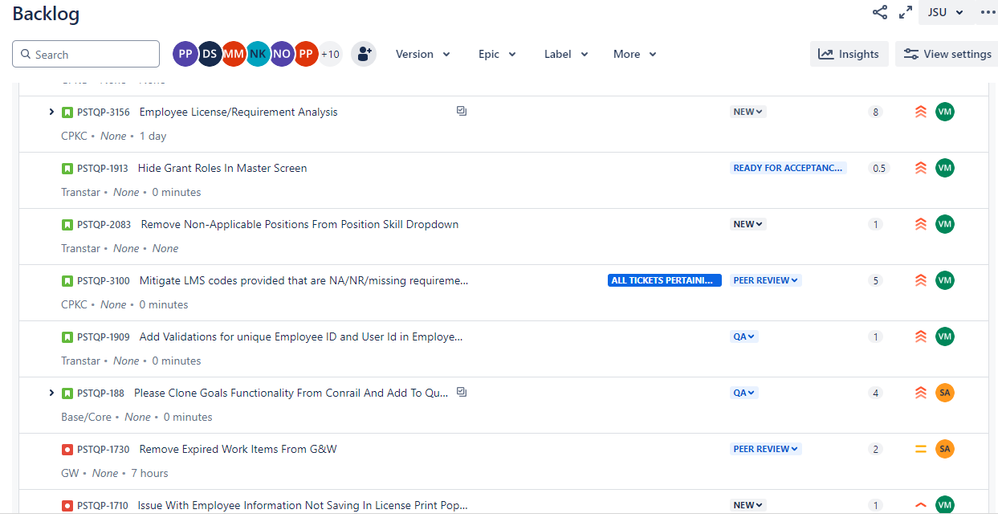998x514 pixels.
Task: Open the Insights panel
Action: 849,54
